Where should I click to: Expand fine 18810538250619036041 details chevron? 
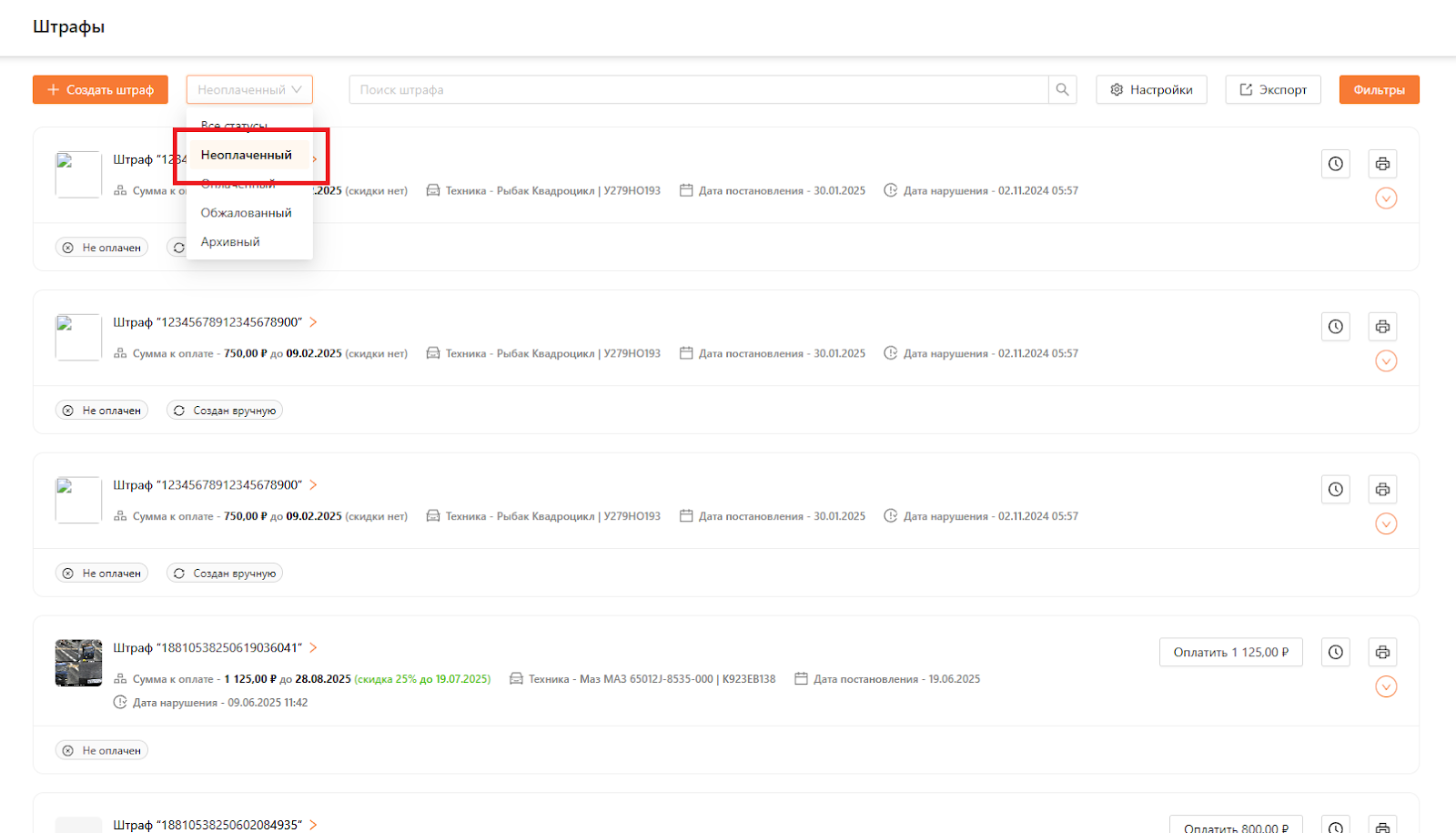coord(1386,686)
